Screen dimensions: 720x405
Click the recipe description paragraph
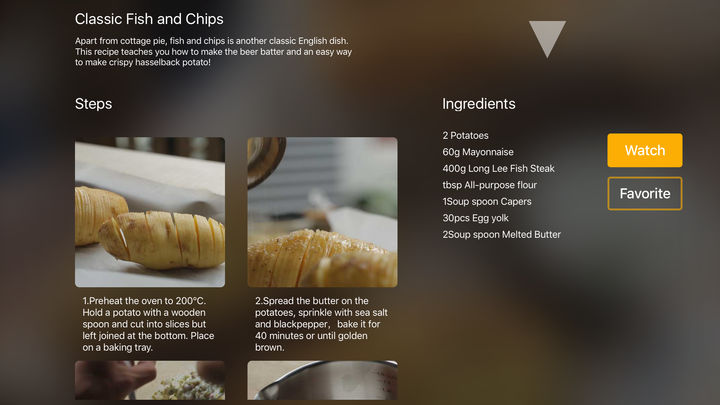point(214,51)
